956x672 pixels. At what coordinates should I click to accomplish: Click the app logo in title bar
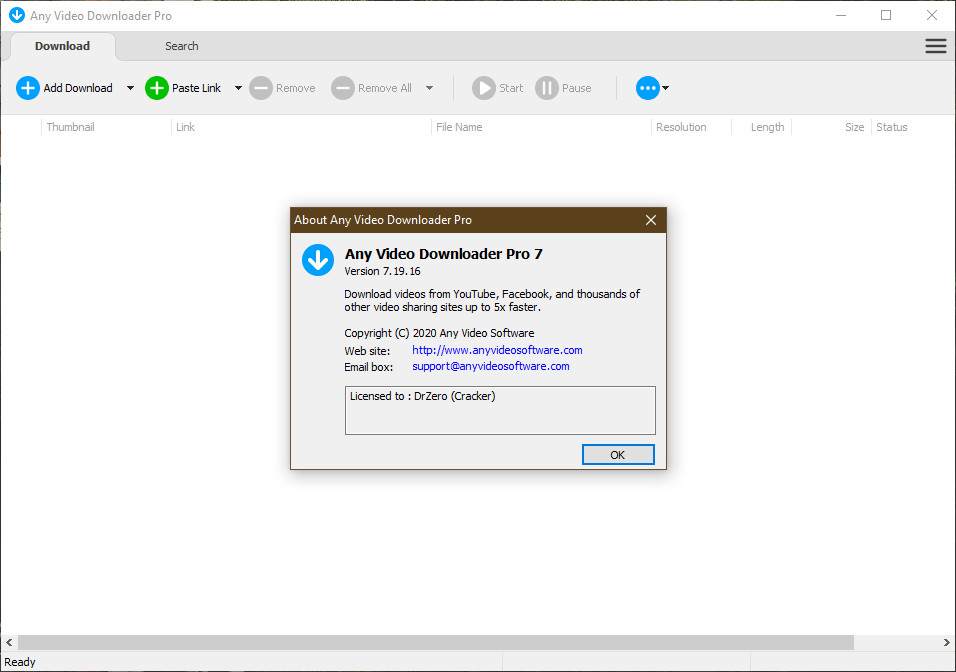[x=16, y=15]
